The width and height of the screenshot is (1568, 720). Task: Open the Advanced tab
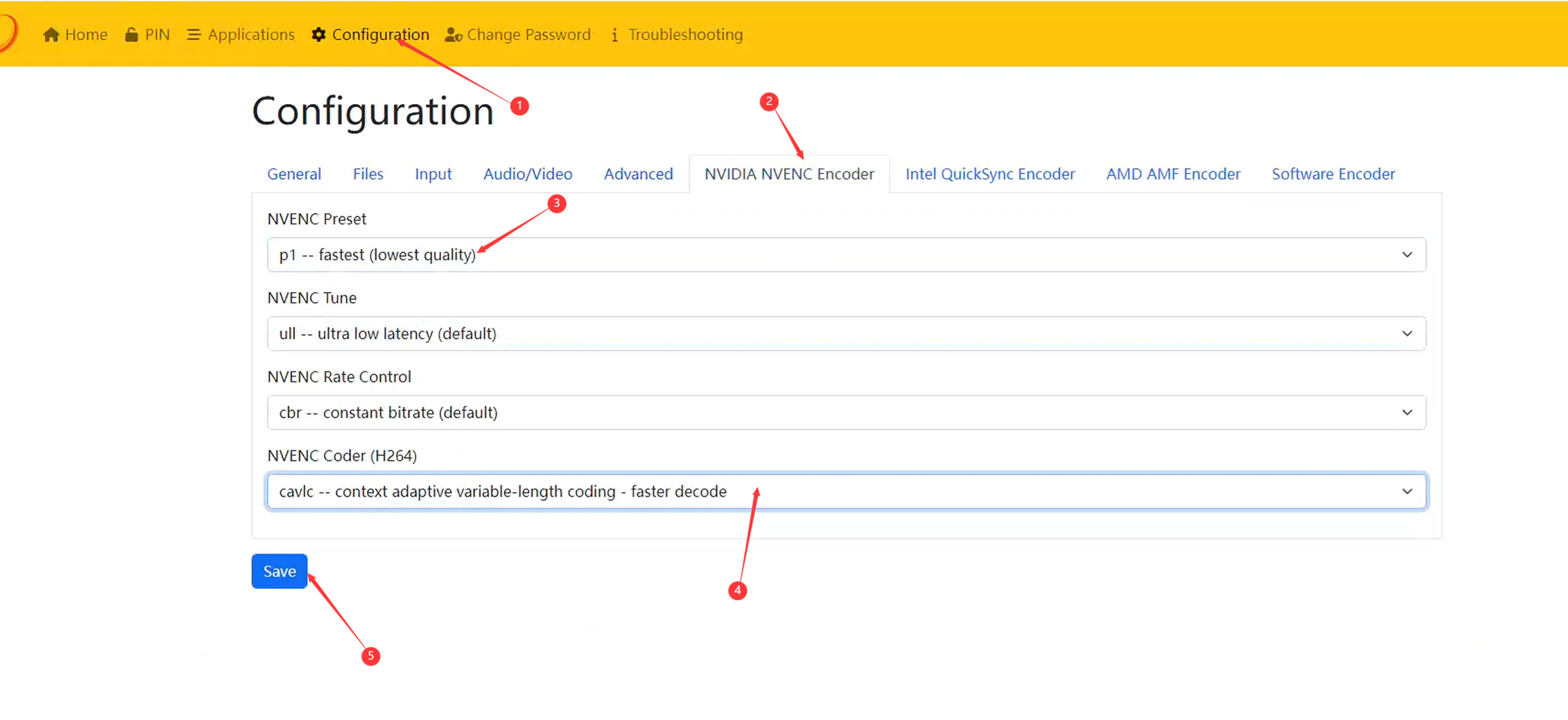638,174
